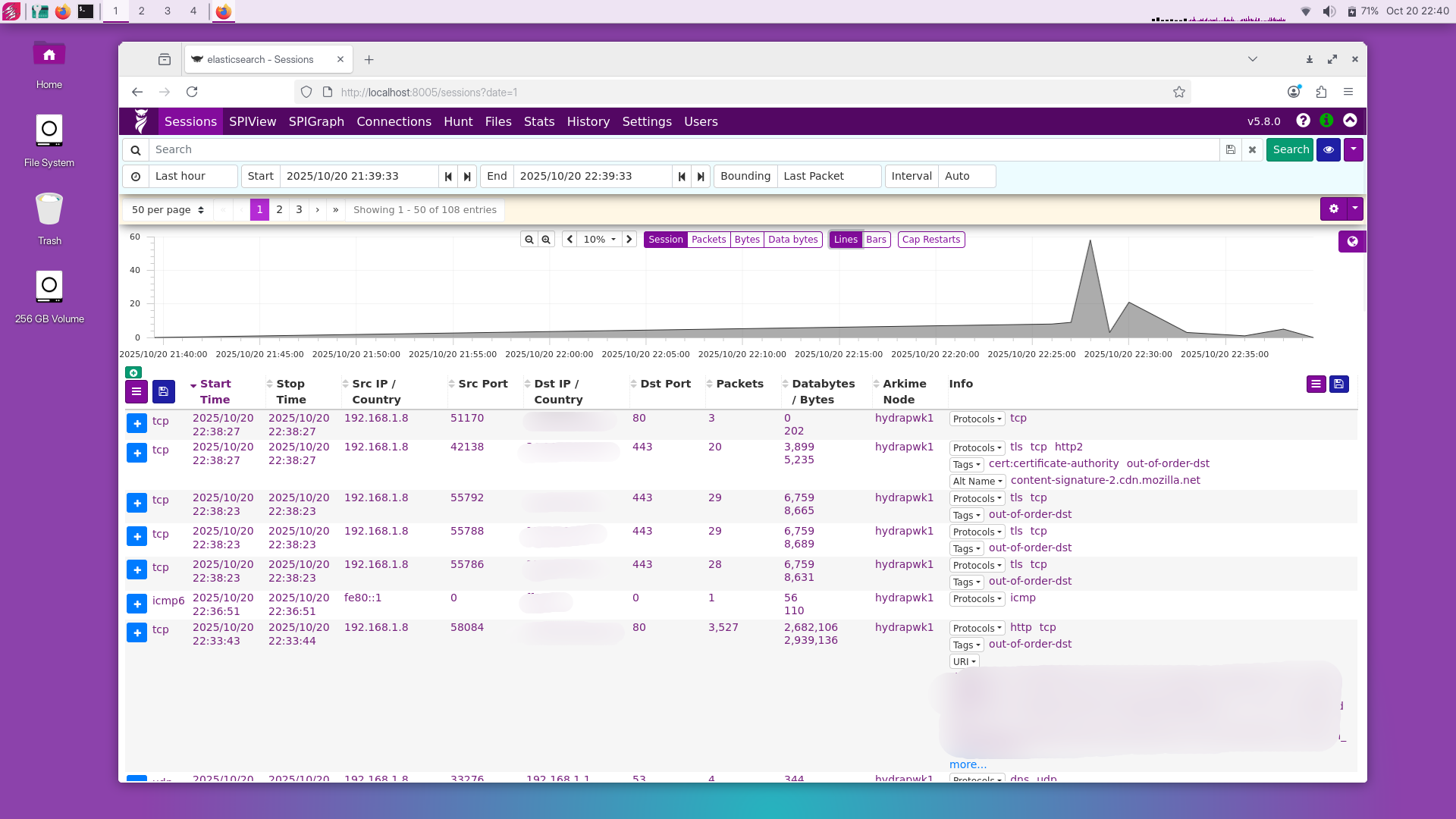Open the graph pan 10% dropdown
This screenshot has height=819, width=1456.
599,240
